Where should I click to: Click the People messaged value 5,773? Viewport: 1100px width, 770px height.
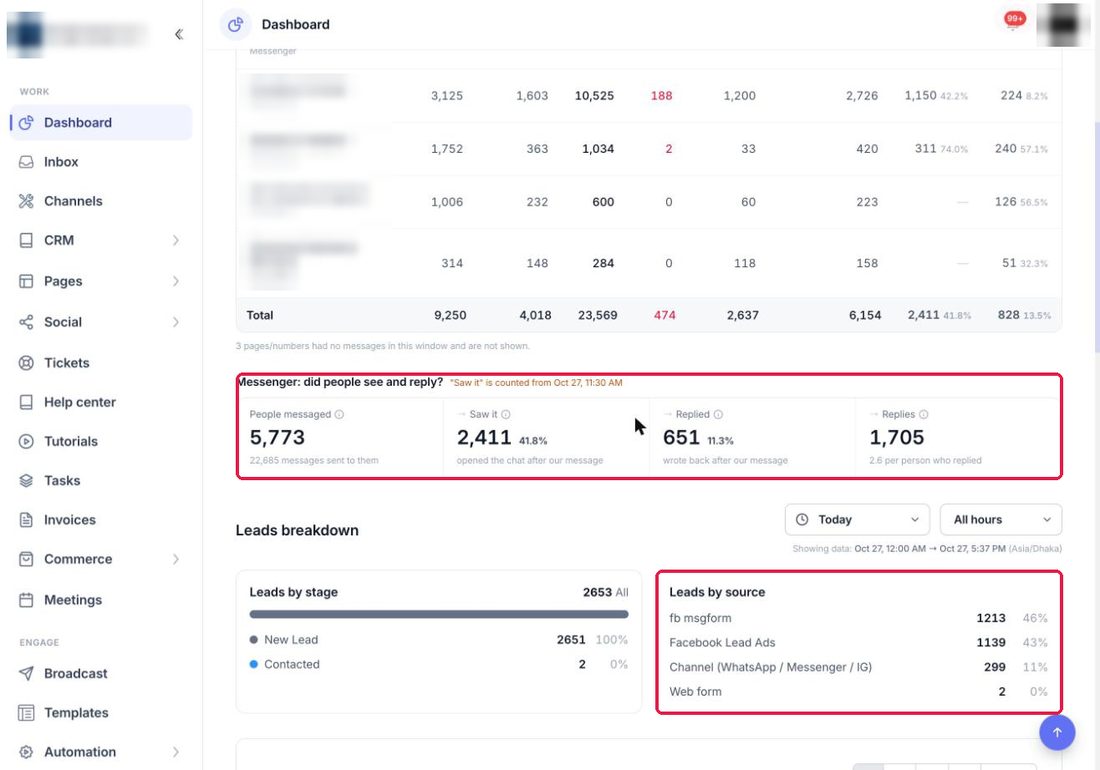pyautogui.click(x=277, y=438)
